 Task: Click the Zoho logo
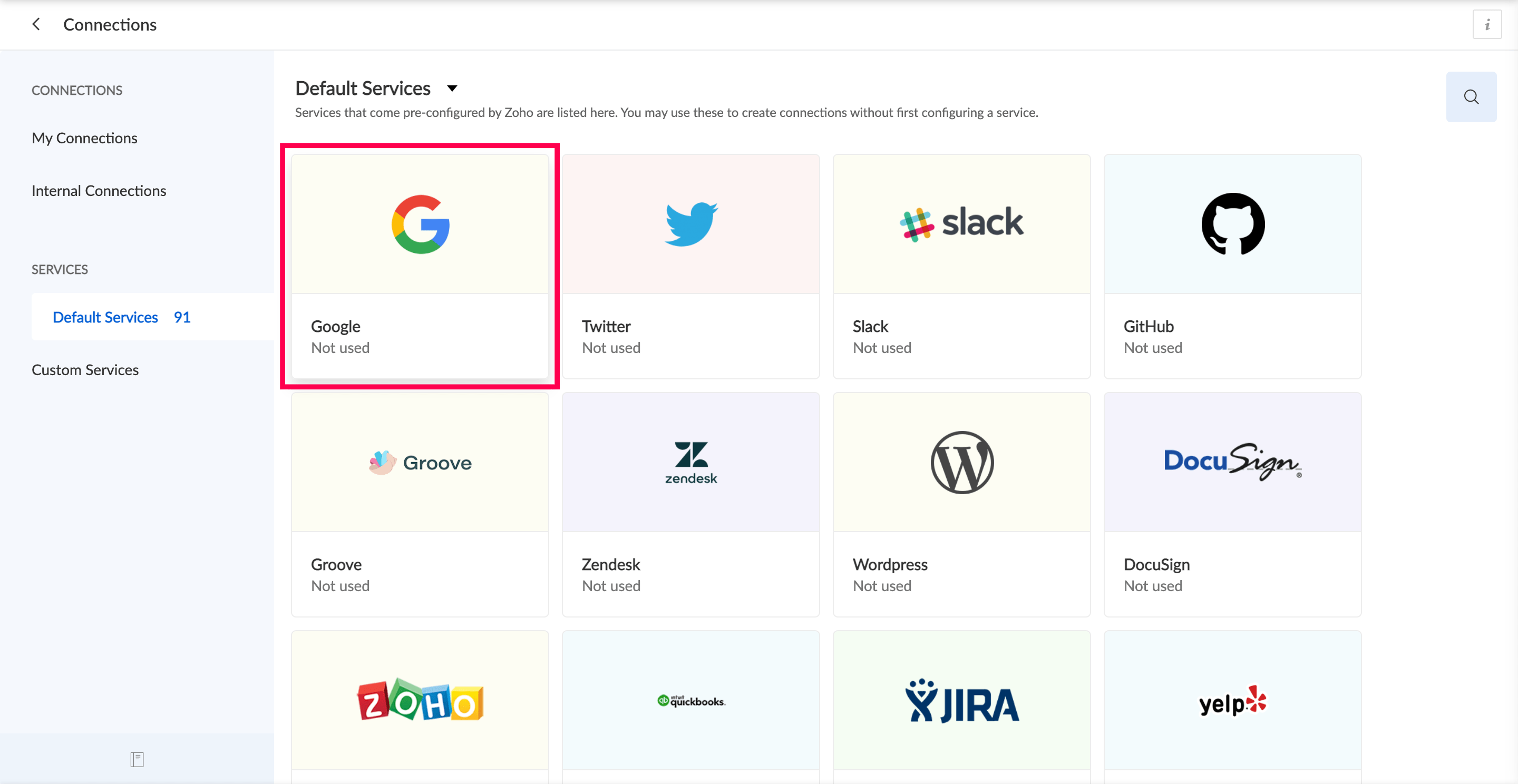click(420, 700)
